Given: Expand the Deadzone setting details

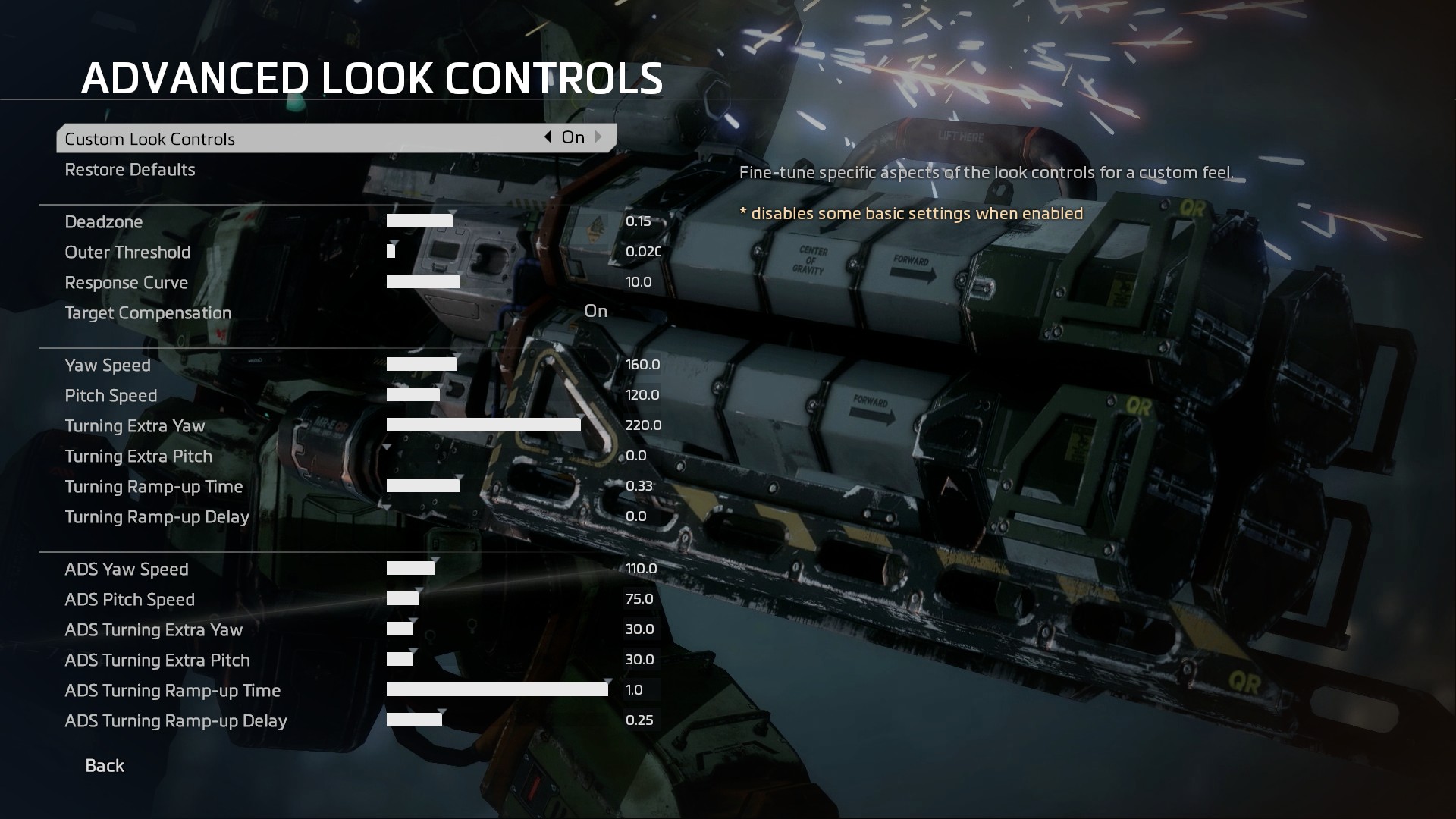Looking at the screenshot, I should click(x=103, y=220).
